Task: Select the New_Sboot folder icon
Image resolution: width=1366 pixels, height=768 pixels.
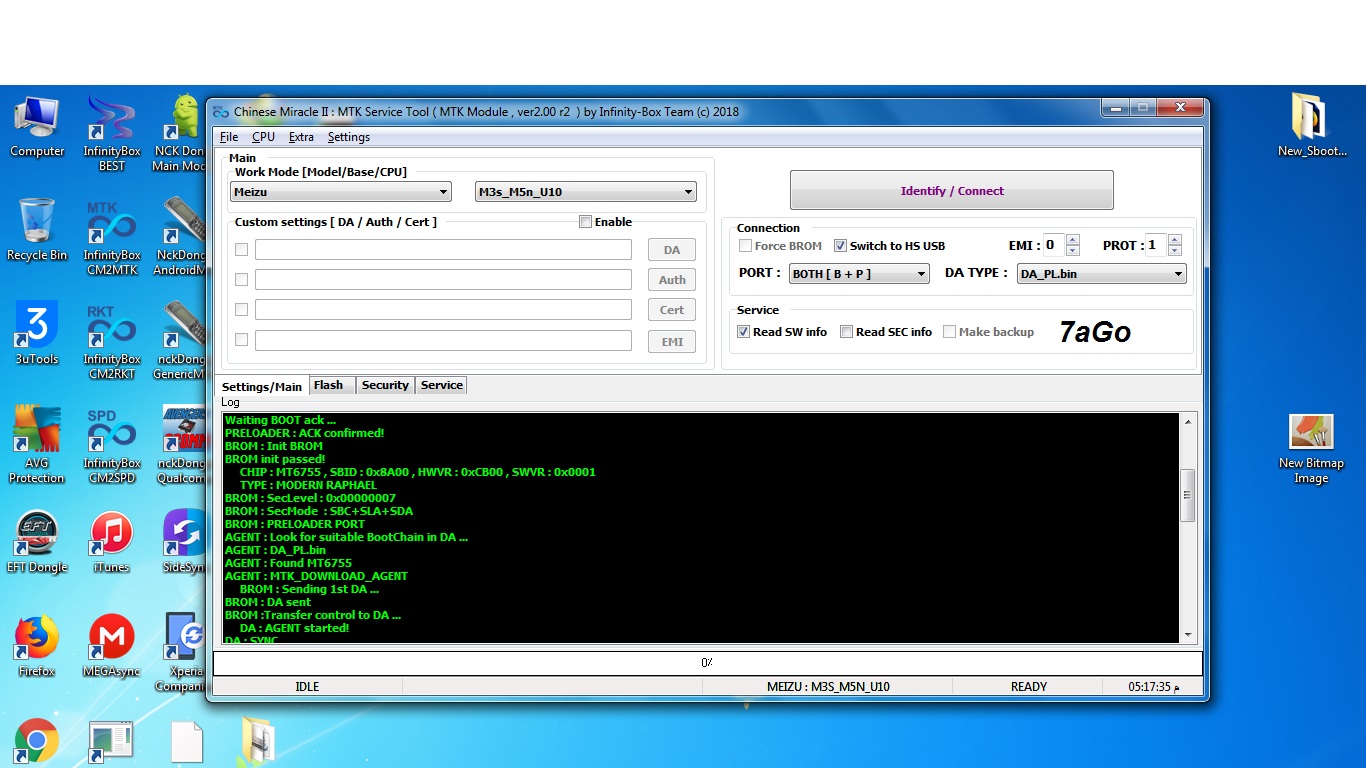Action: (1311, 125)
